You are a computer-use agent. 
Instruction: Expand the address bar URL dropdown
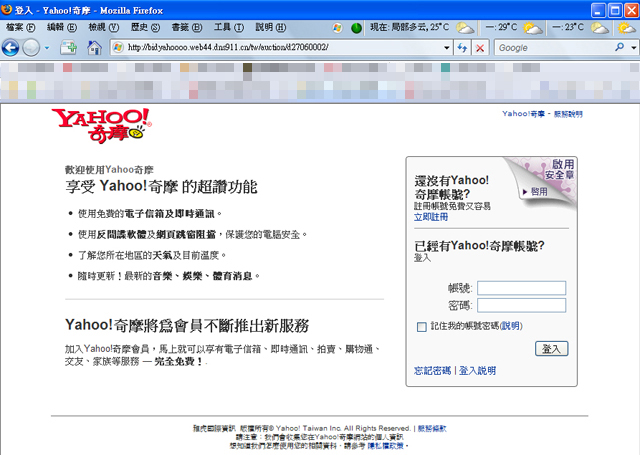coord(447,48)
